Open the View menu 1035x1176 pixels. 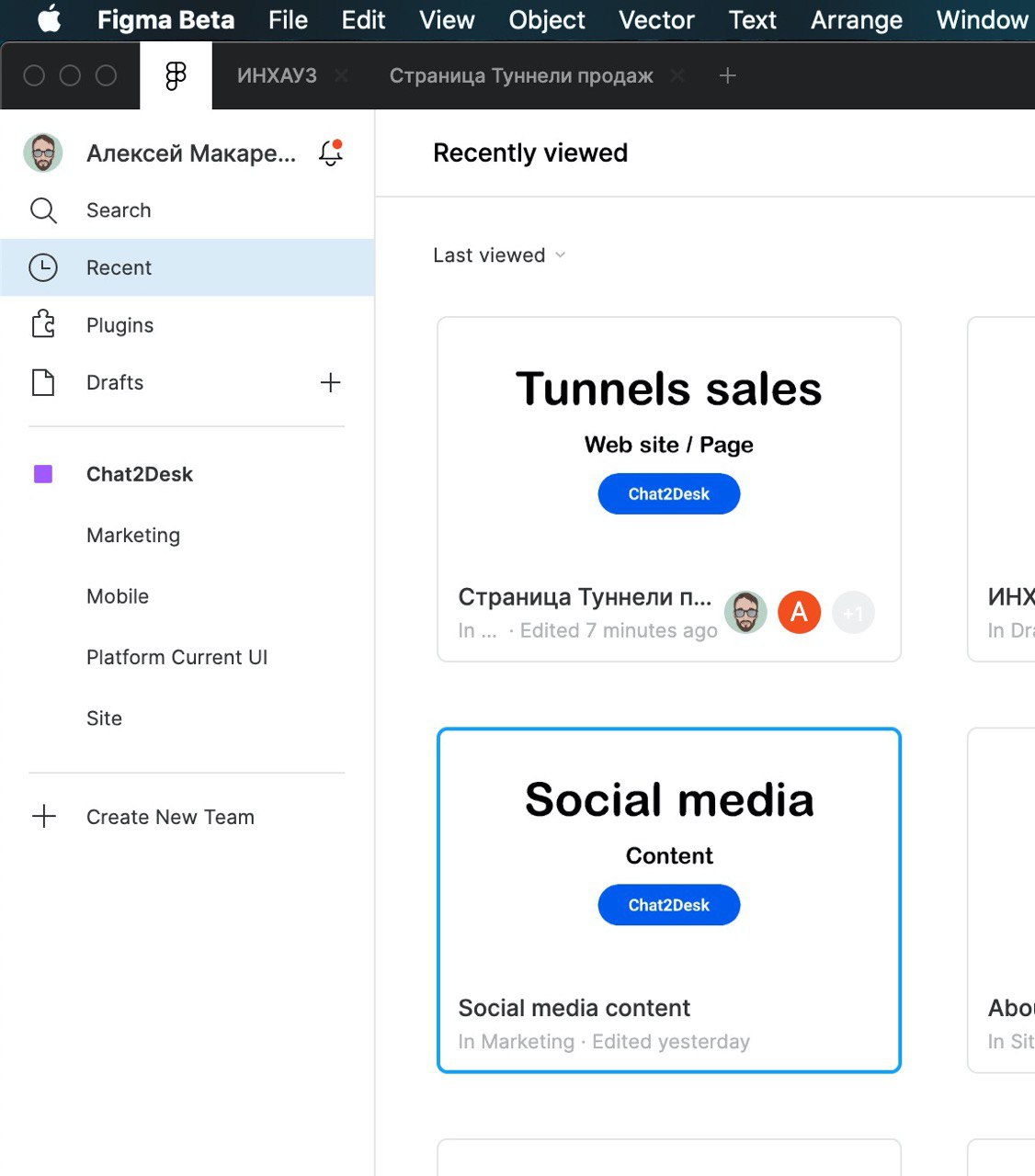point(447,19)
